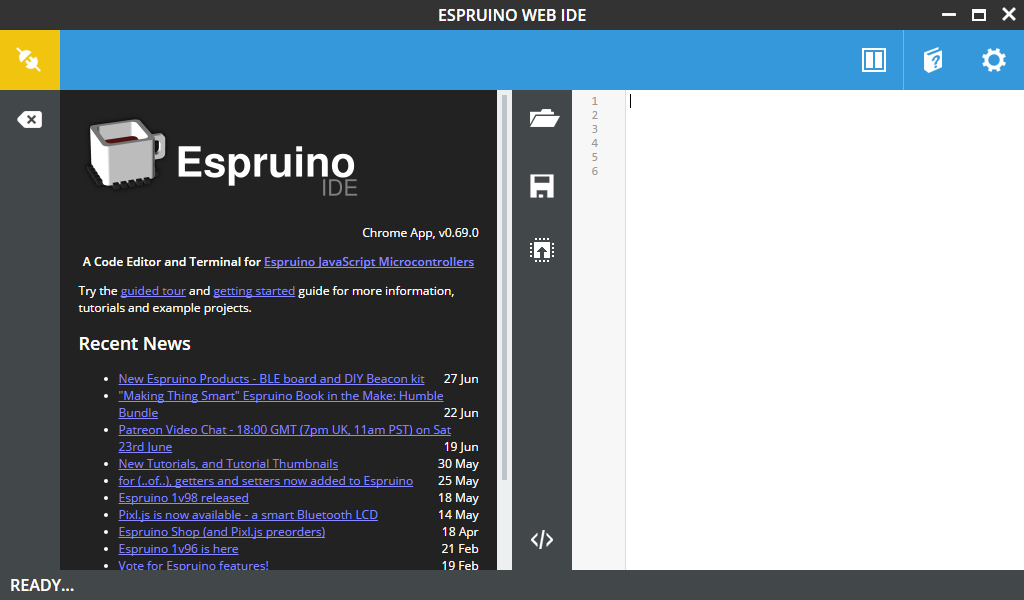Click the 27 Jun date entry
Image resolution: width=1024 pixels, height=600 pixels.
tap(461, 379)
